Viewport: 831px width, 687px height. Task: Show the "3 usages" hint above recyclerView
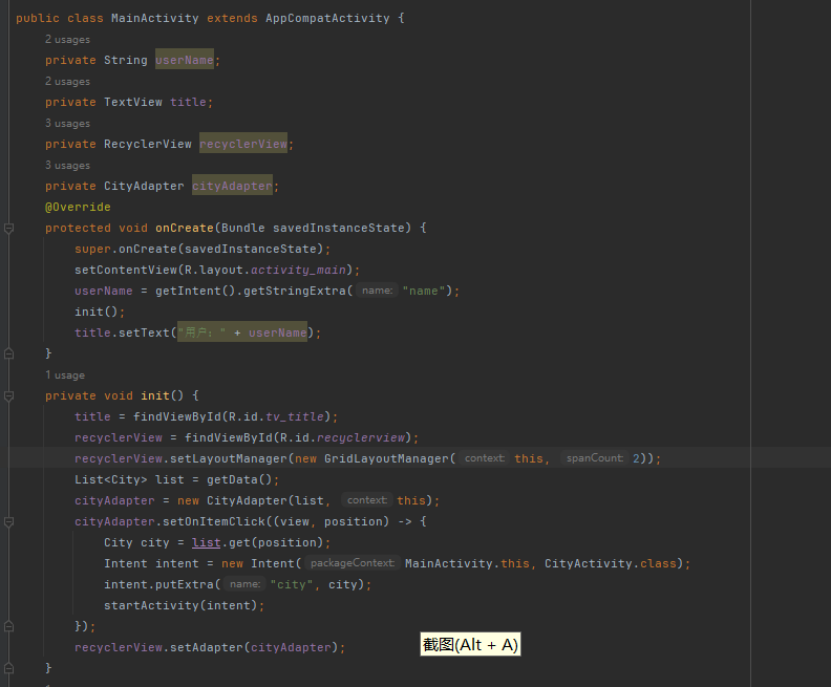point(67,124)
